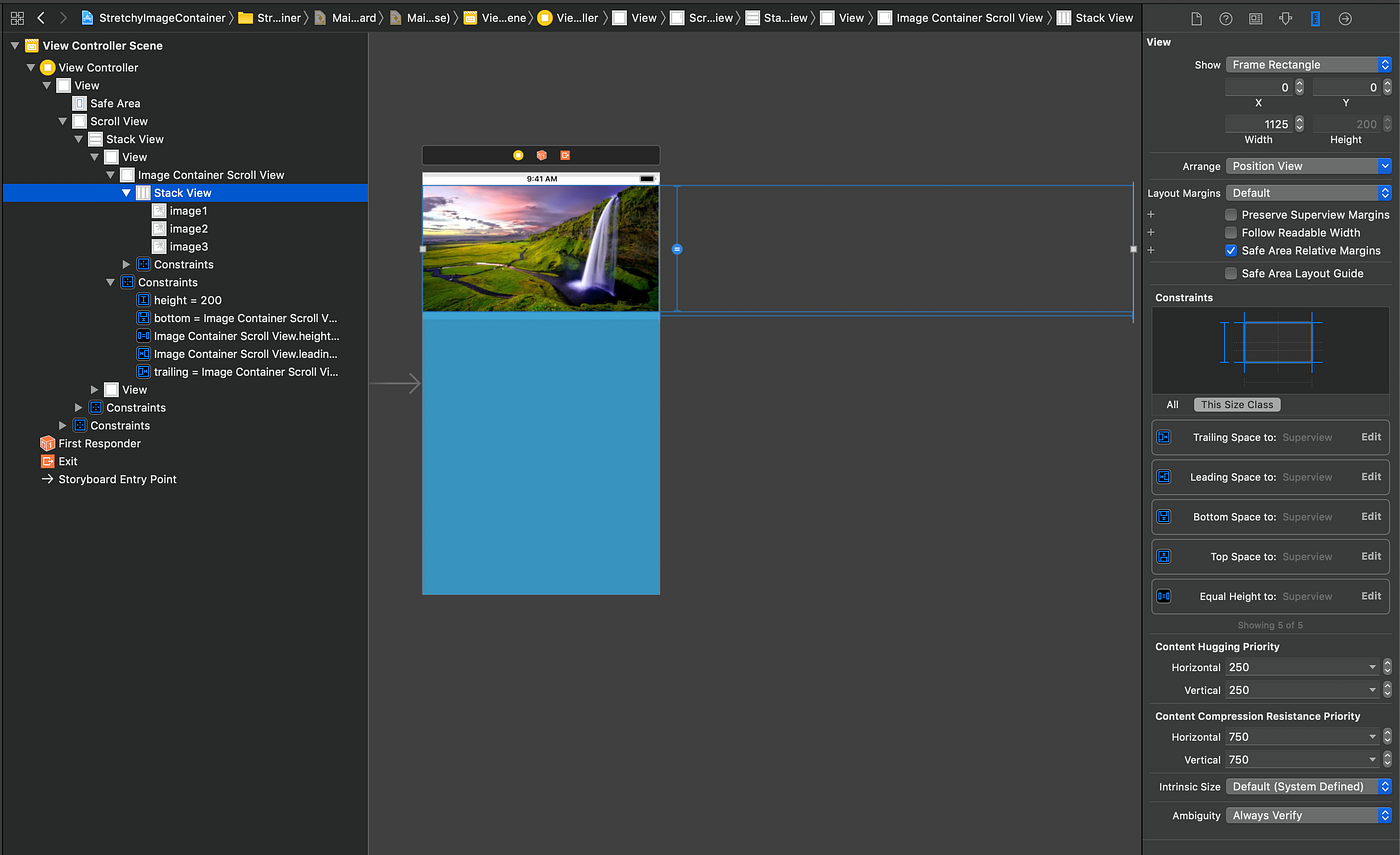Viewport: 1400px width, 855px height.
Task: Switch to the Identity inspector icon
Action: point(1255,18)
